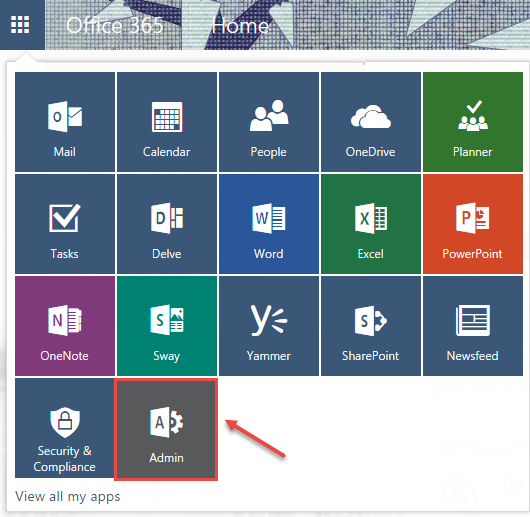Launch Excel from the launcher
Viewport: 530px width, 517px height.
click(x=371, y=224)
